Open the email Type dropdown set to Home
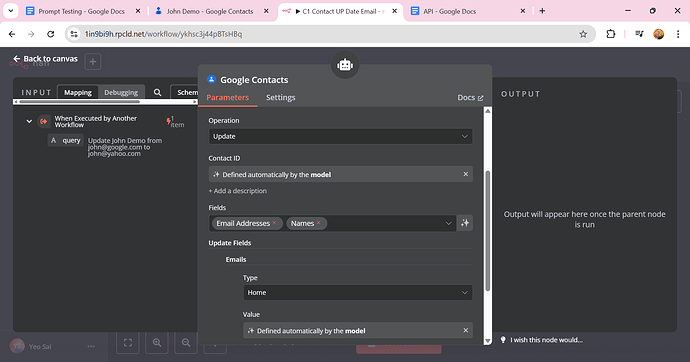This screenshot has width=690, height=362. click(x=358, y=293)
